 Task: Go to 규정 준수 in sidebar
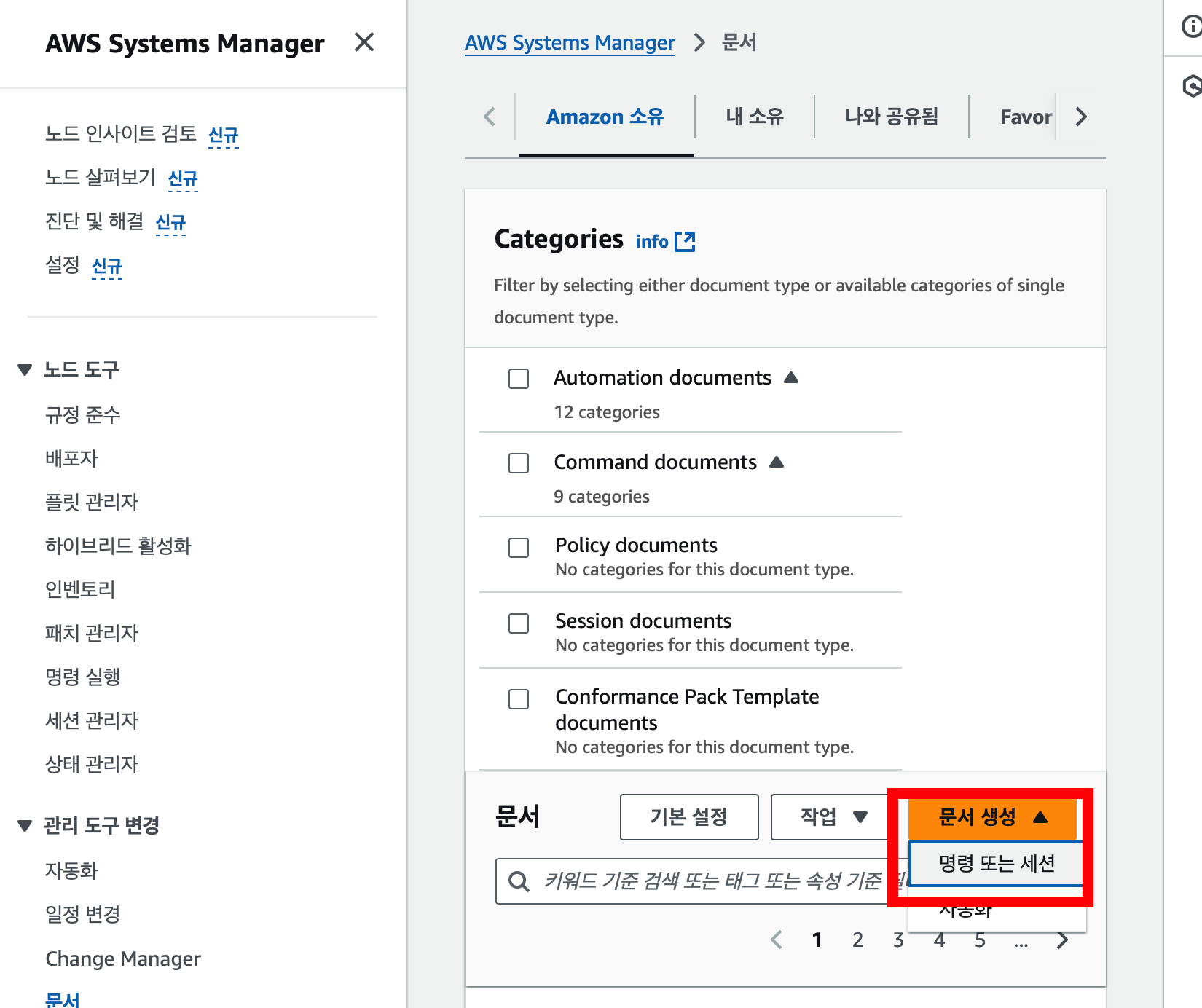pyautogui.click(x=83, y=415)
